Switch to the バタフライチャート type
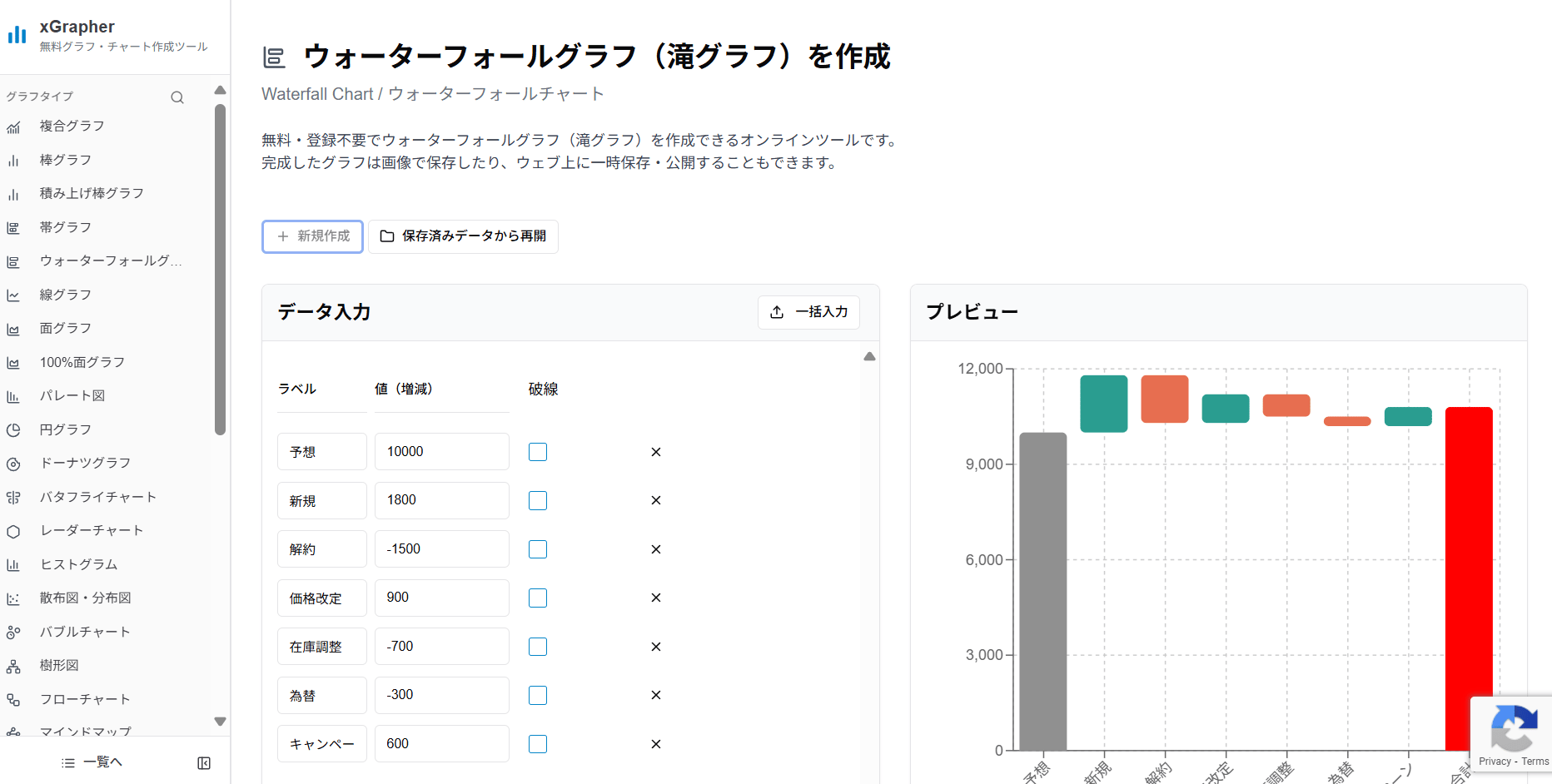The width and height of the screenshot is (1552, 784). [14, 497]
